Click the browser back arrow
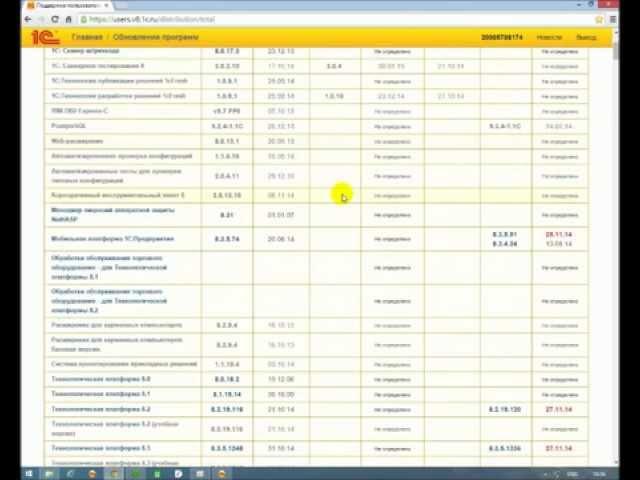 [x=30, y=19]
